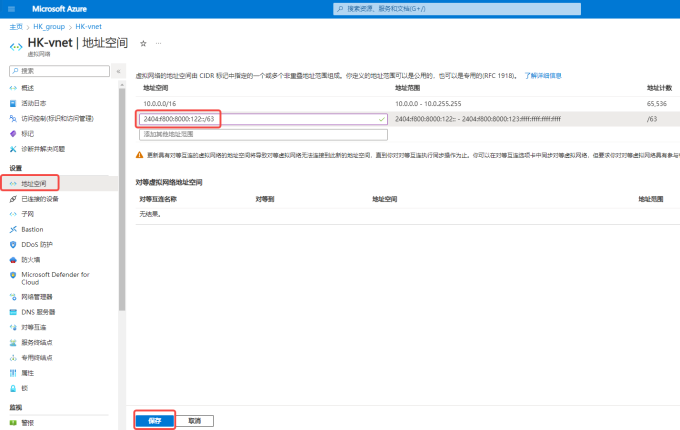Open DDoS 防护 protection settings
Viewport: 680px width, 430px height.
(37, 244)
